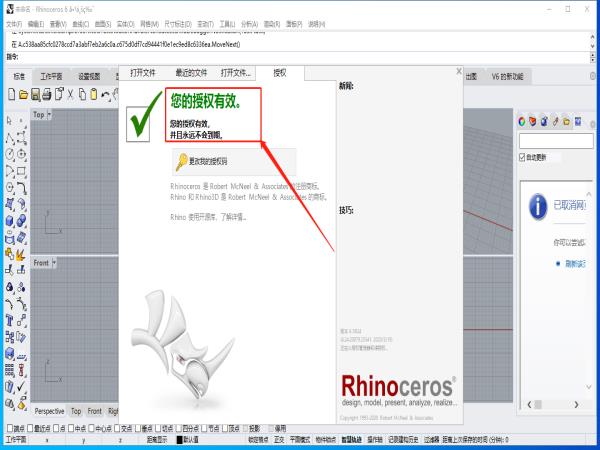The image size is (600, 450).
Task: Open the 曲线(C) menu
Action: pos(80,24)
